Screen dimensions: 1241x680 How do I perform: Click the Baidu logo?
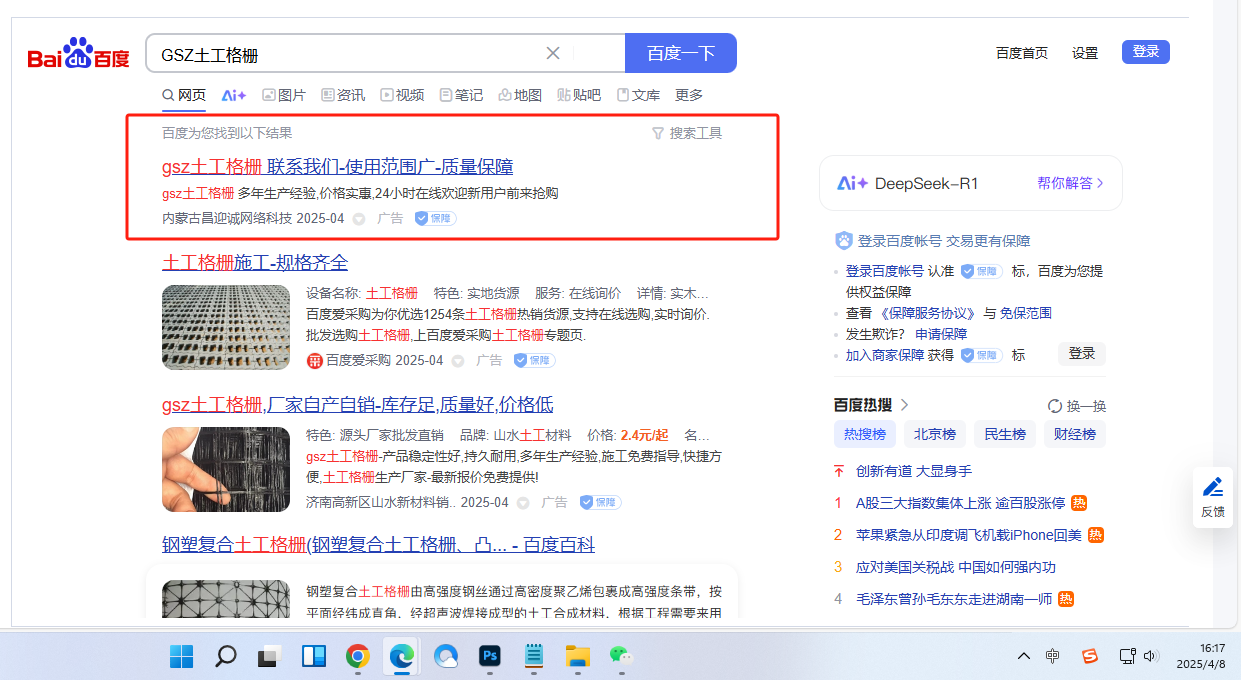point(78,54)
